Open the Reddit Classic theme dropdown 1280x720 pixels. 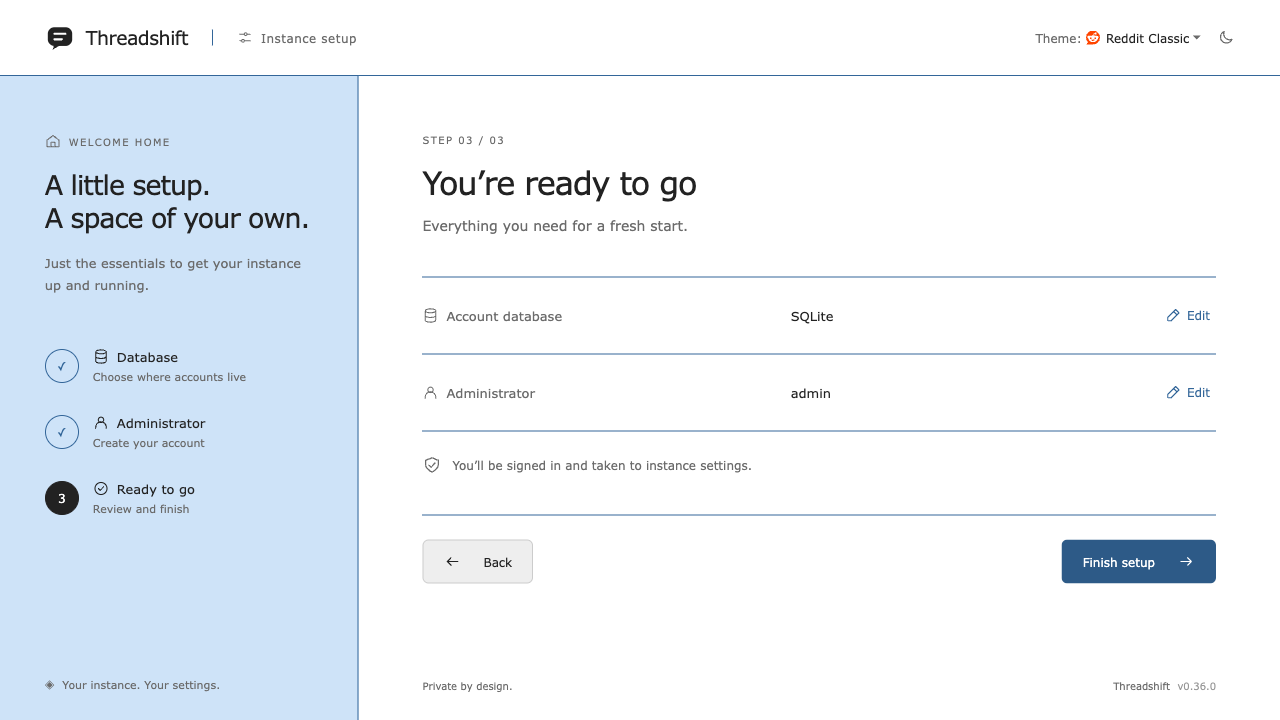click(x=1143, y=38)
